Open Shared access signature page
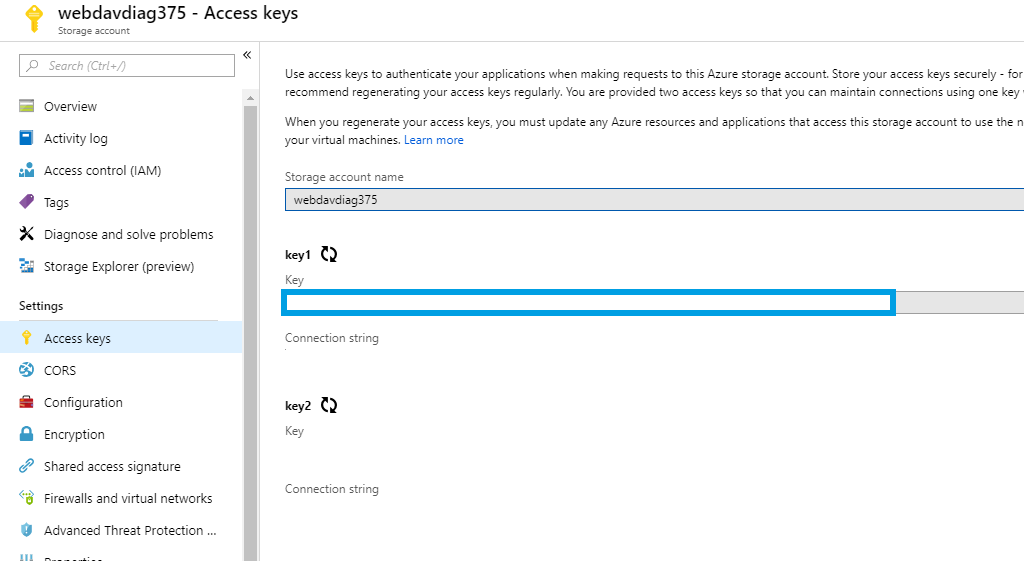This screenshot has width=1024, height=561. pyautogui.click(x=112, y=467)
